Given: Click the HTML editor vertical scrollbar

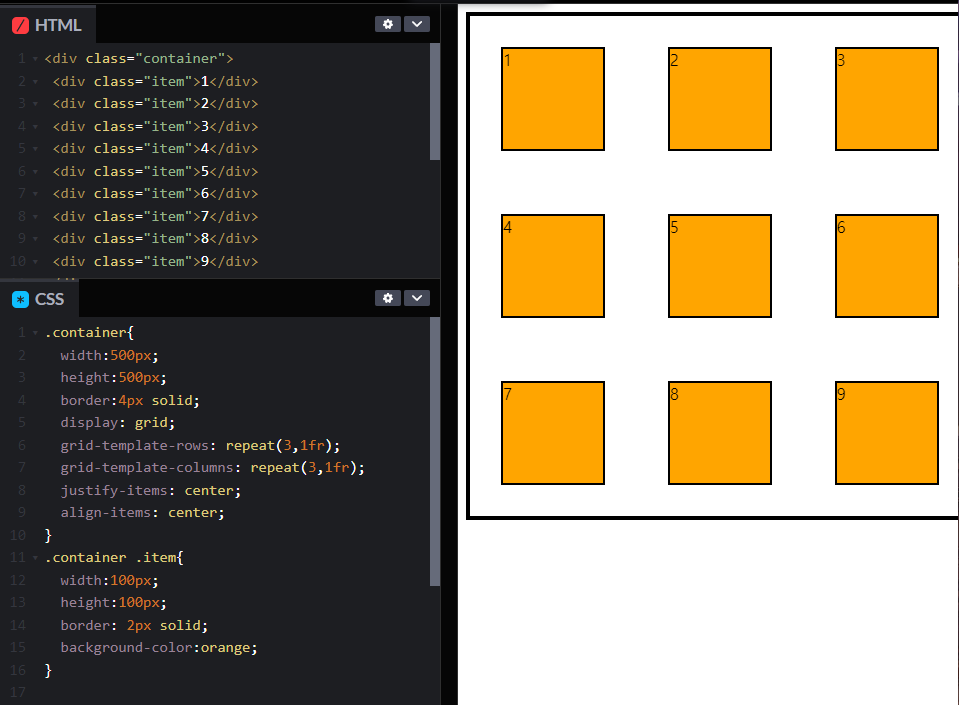Looking at the screenshot, I should [x=435, y=102].
